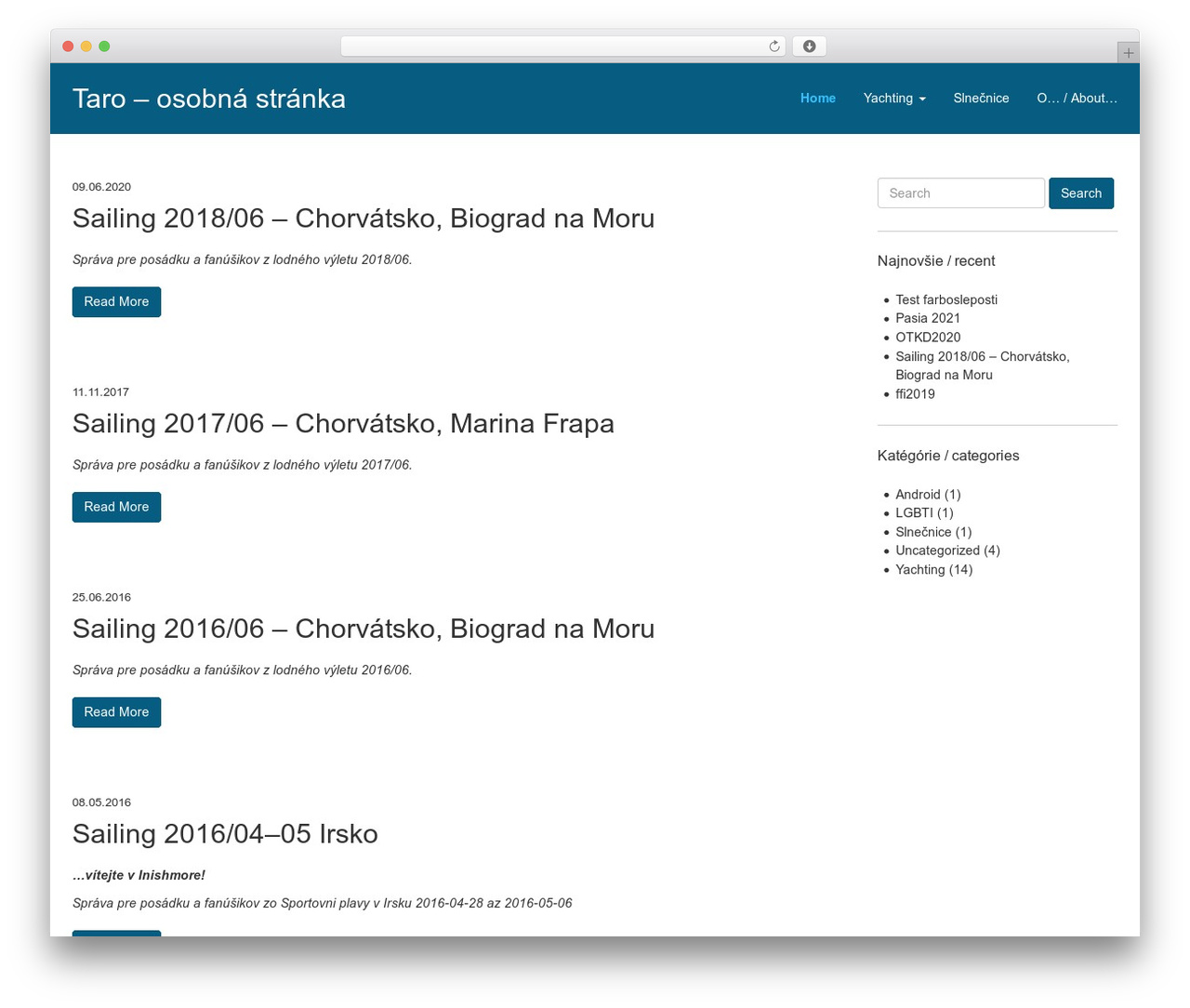This screenshot has width=1190, height=1008.
Task: Read More for Sailing 2016/06 post
Action: point(116,712)
